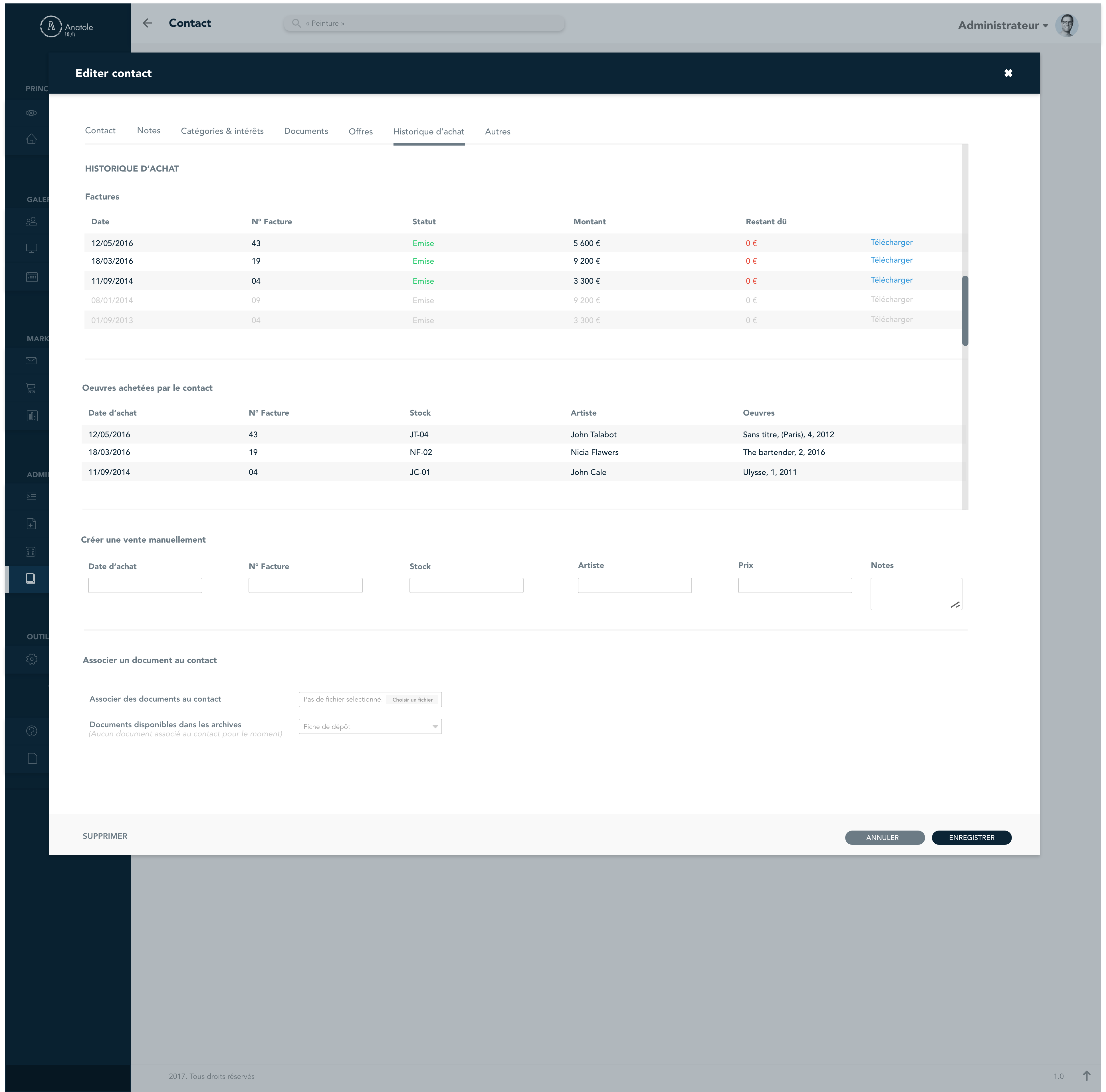This screenshot has width=1106, height=1092.
Task: Open the settings gear icon in sidebar
Action: (x=31, y=659)
